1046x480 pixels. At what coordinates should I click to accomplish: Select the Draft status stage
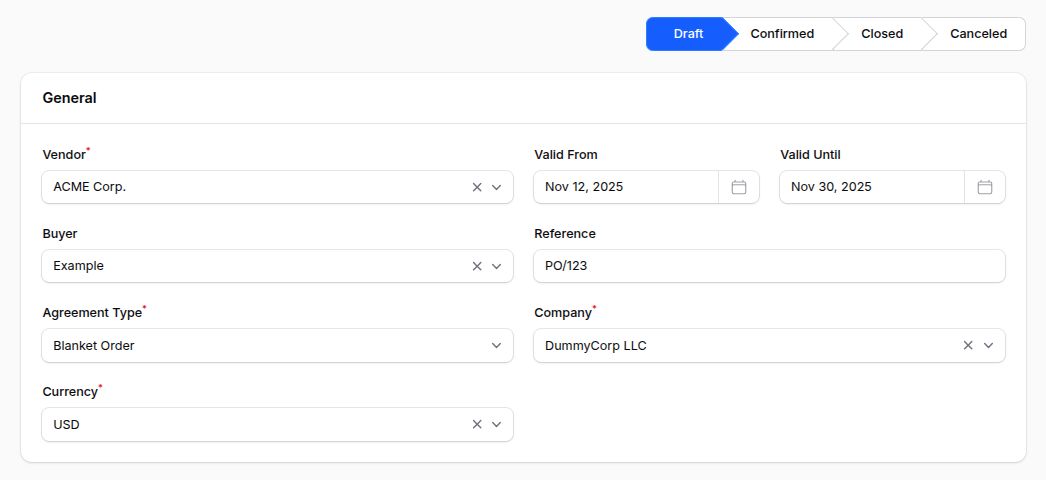(687, 34)
